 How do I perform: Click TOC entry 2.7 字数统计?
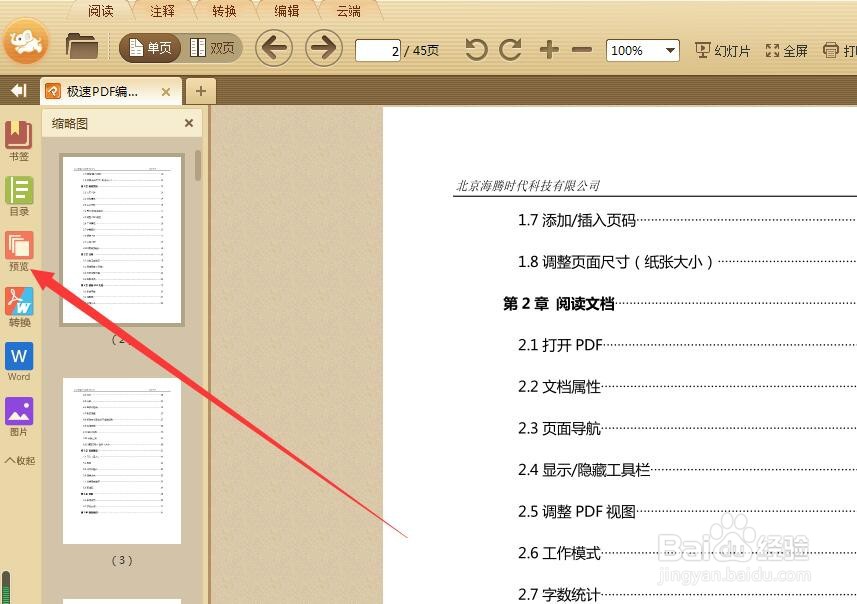(559, 594)
